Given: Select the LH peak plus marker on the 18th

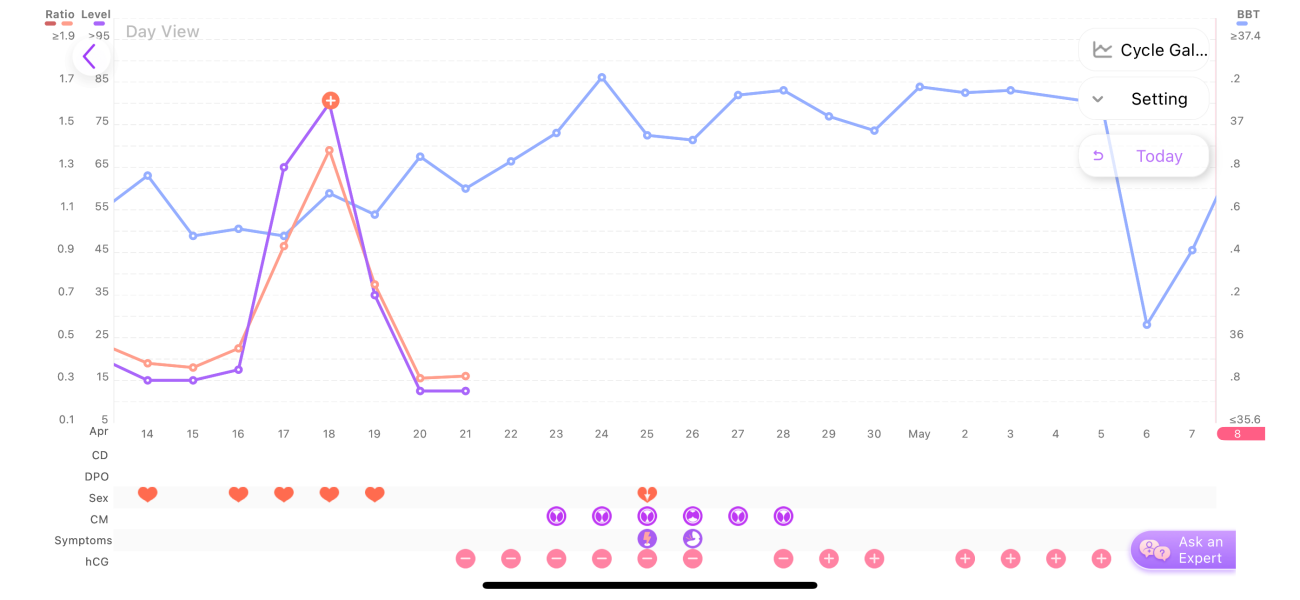Looking at the screenshot, I should point(330,100).
